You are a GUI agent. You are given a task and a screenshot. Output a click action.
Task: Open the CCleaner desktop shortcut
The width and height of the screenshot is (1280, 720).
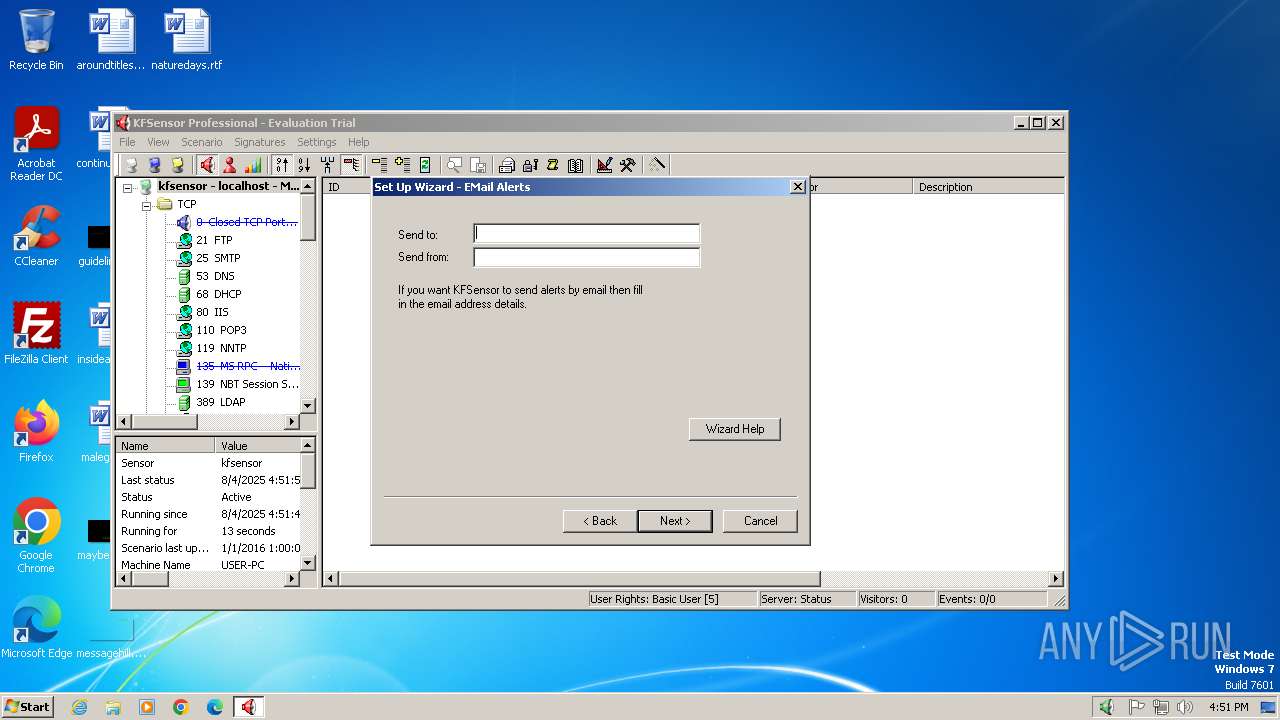[36, 236]
